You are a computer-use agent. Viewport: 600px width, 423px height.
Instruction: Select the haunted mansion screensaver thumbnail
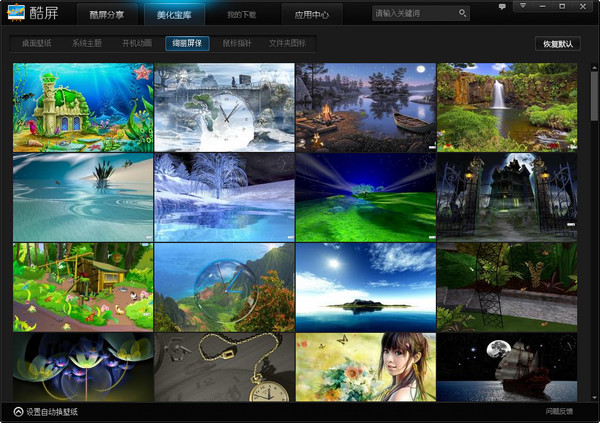tap(506, 197)
